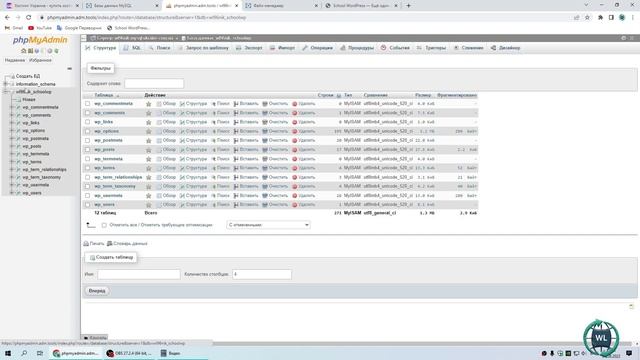
Task: Select checkbox for wp_links table
Action: pos(87,122)
